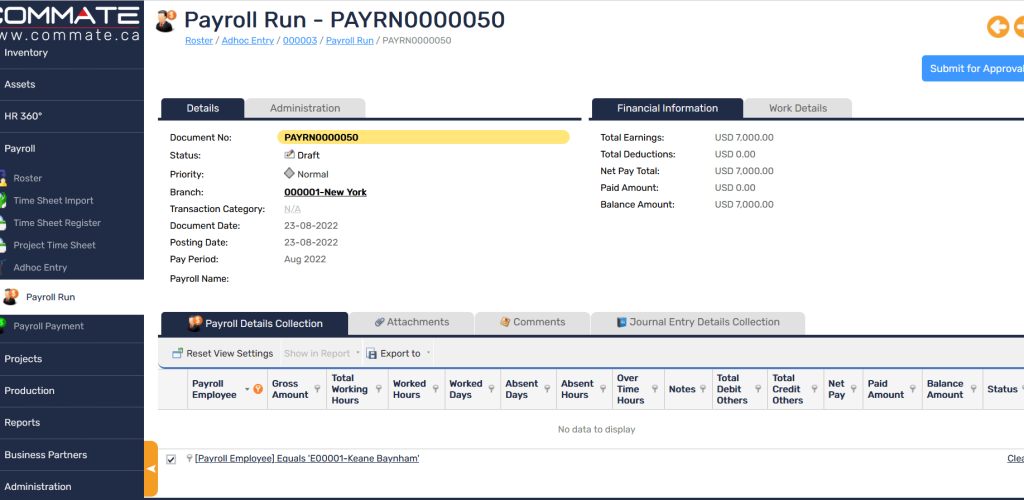
Task: Filter the Worked Days column
Action: tap(491, 389)
